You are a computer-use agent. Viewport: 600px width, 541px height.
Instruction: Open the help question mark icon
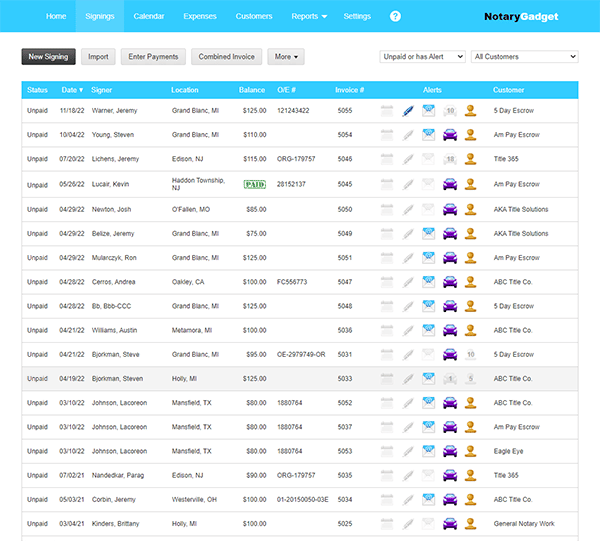tap(395, 16)
